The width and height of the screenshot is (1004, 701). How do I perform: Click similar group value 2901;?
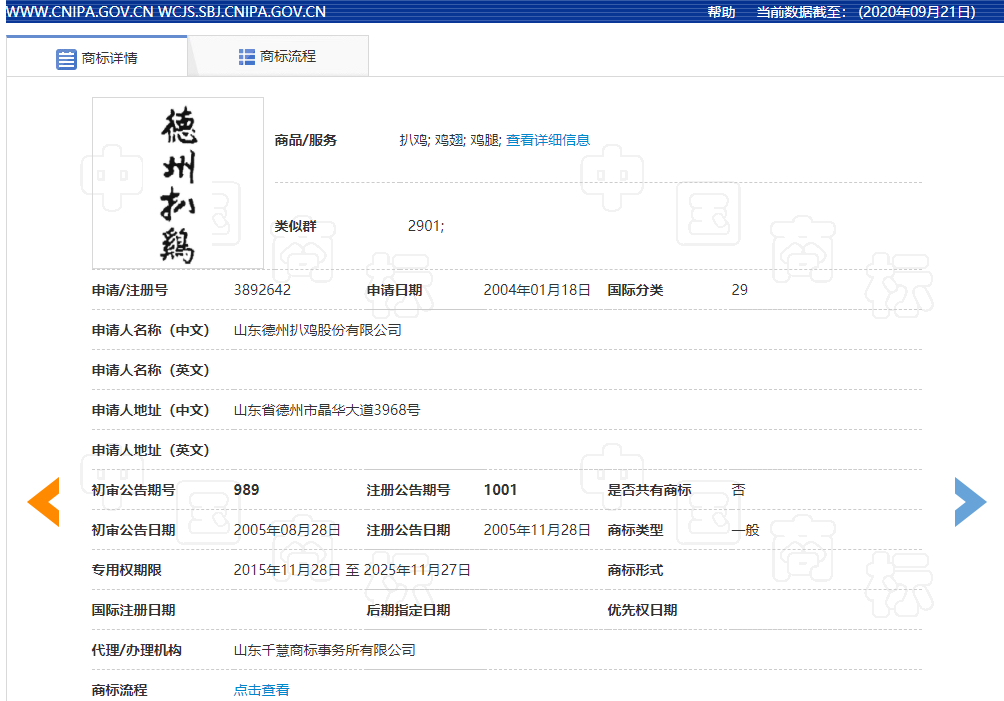pos(426,226)
